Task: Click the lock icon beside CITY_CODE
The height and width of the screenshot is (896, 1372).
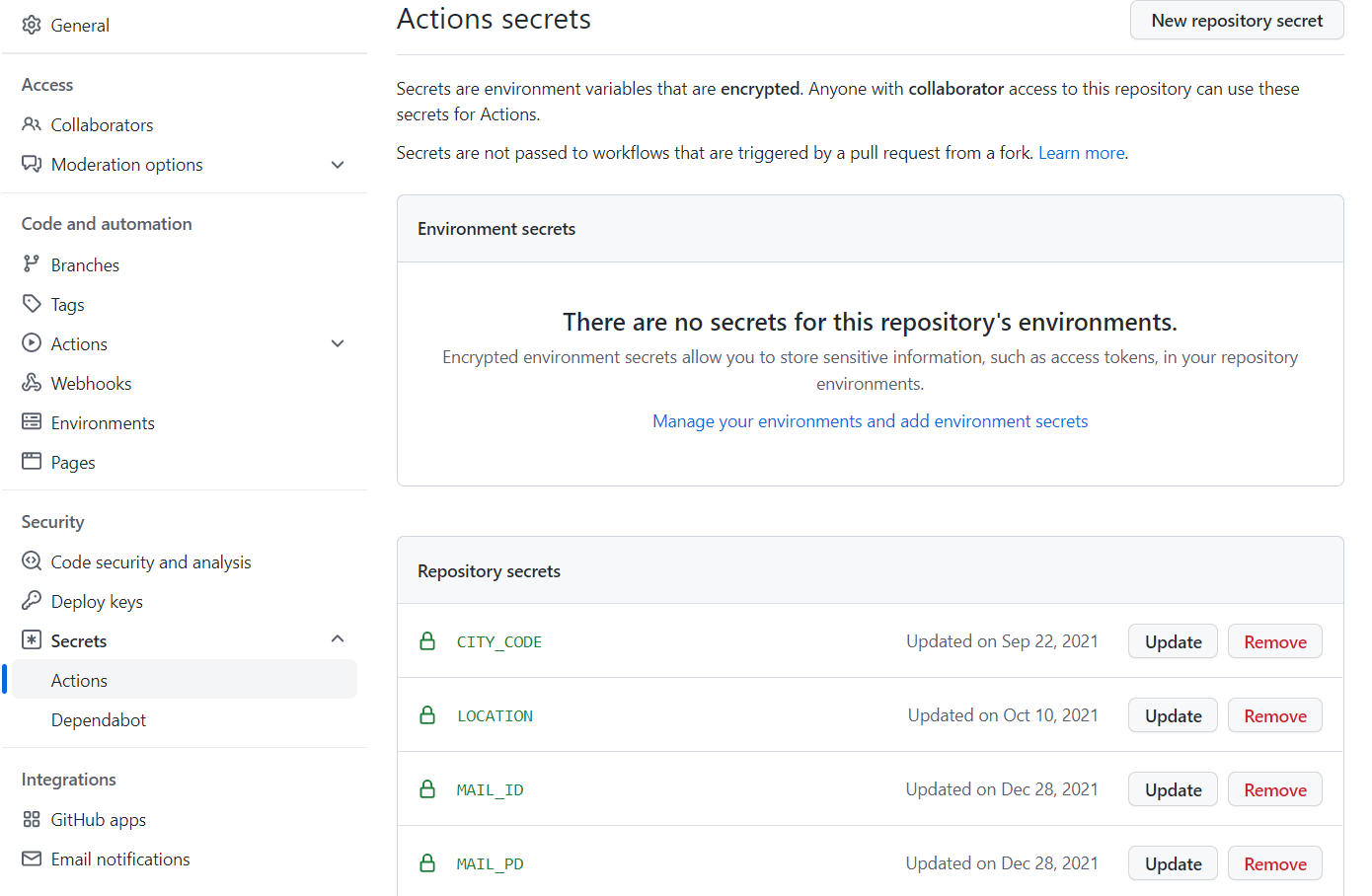Action: click(427, 641)
